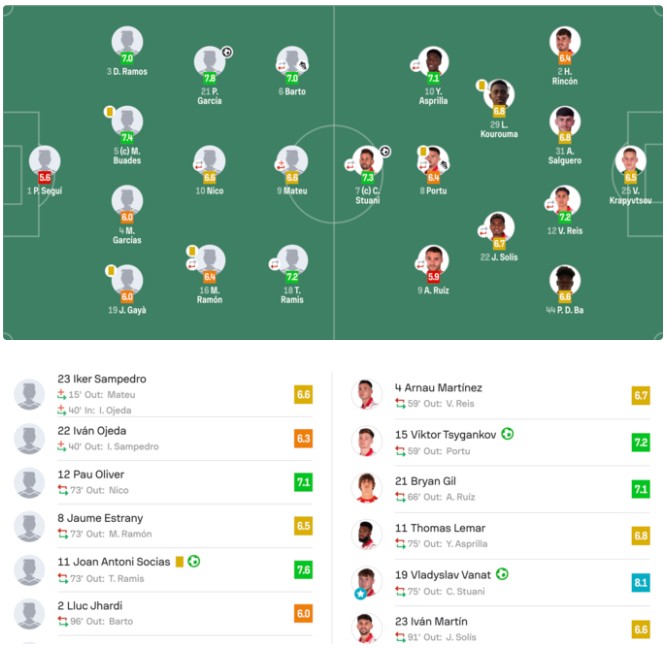
Task: Click the yellow card beside Joan Antoni Socias
Action: pyautogui.click(x=180, y=562)
